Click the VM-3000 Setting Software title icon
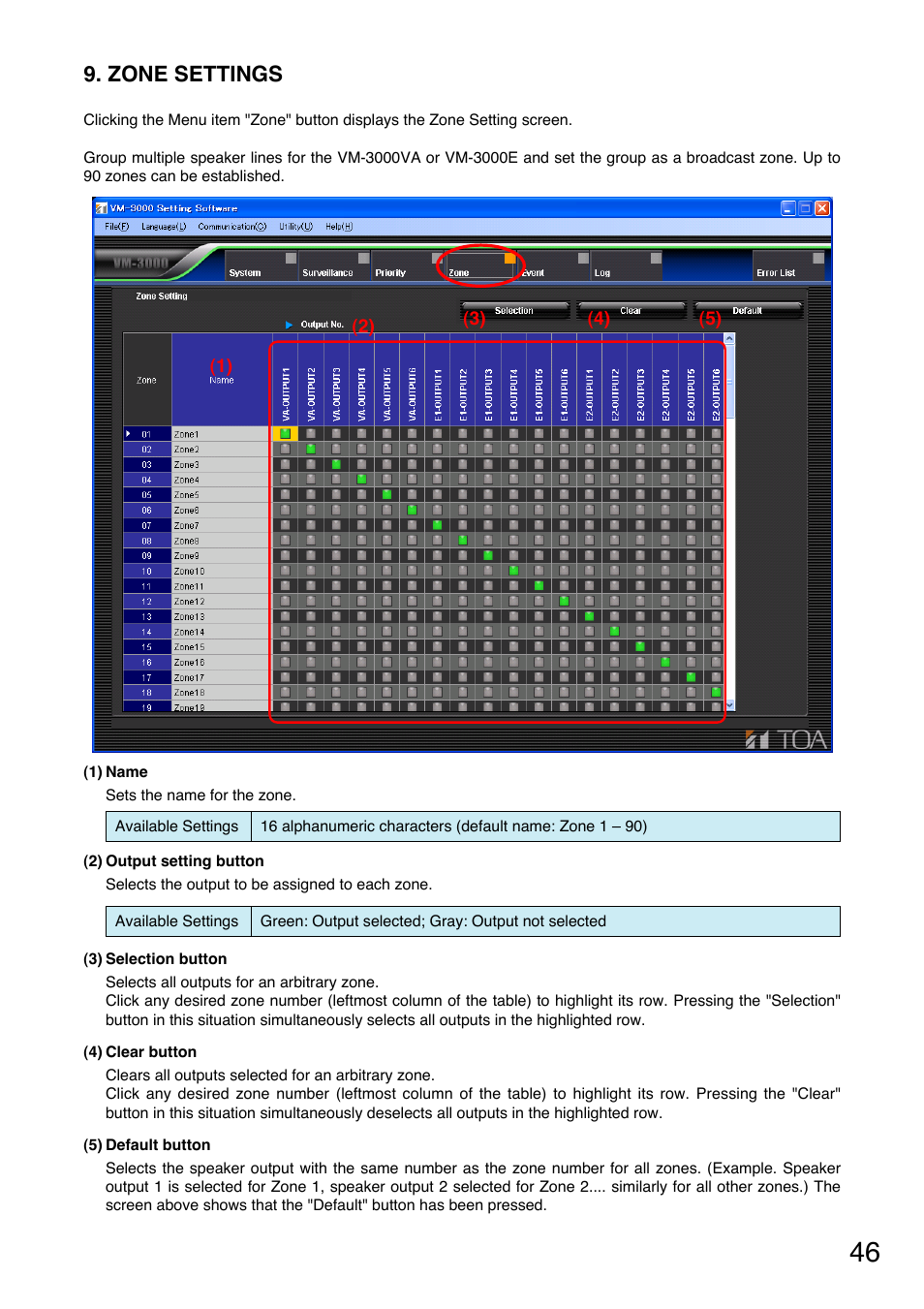 (x=102, y=208)
